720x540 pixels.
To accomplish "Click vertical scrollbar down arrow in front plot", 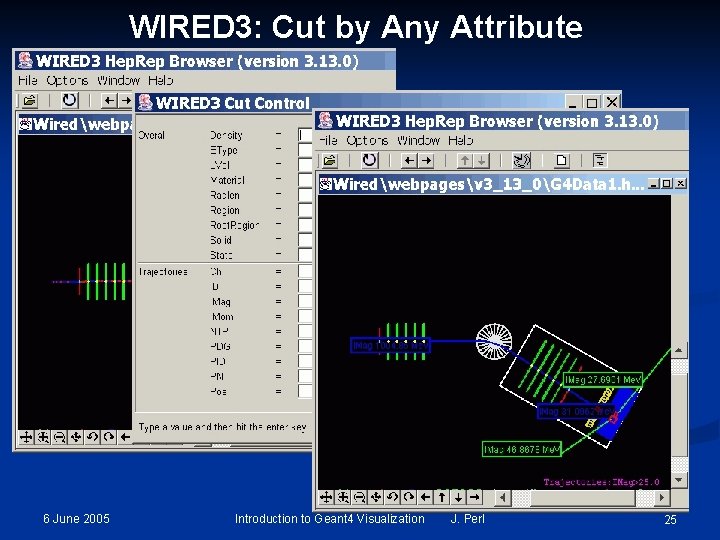I will click(679, 480).
